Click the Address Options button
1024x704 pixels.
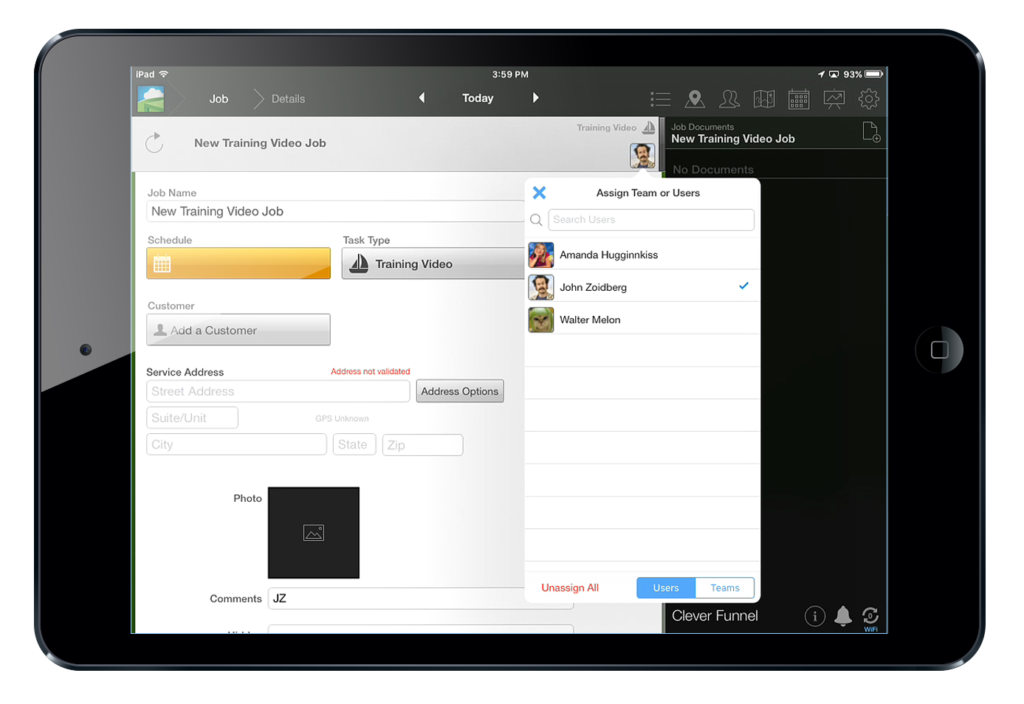(x=459, y=391)
